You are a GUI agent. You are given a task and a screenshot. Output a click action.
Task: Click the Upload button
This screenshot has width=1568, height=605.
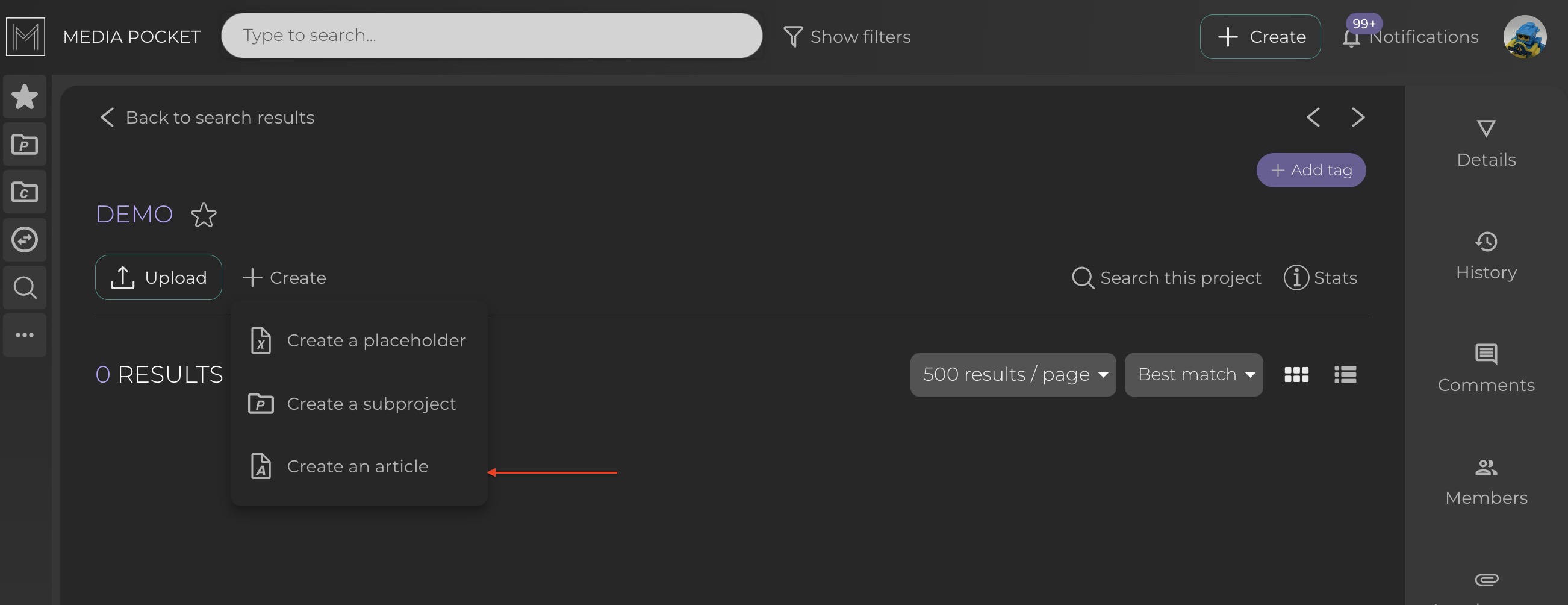[158, 277]
